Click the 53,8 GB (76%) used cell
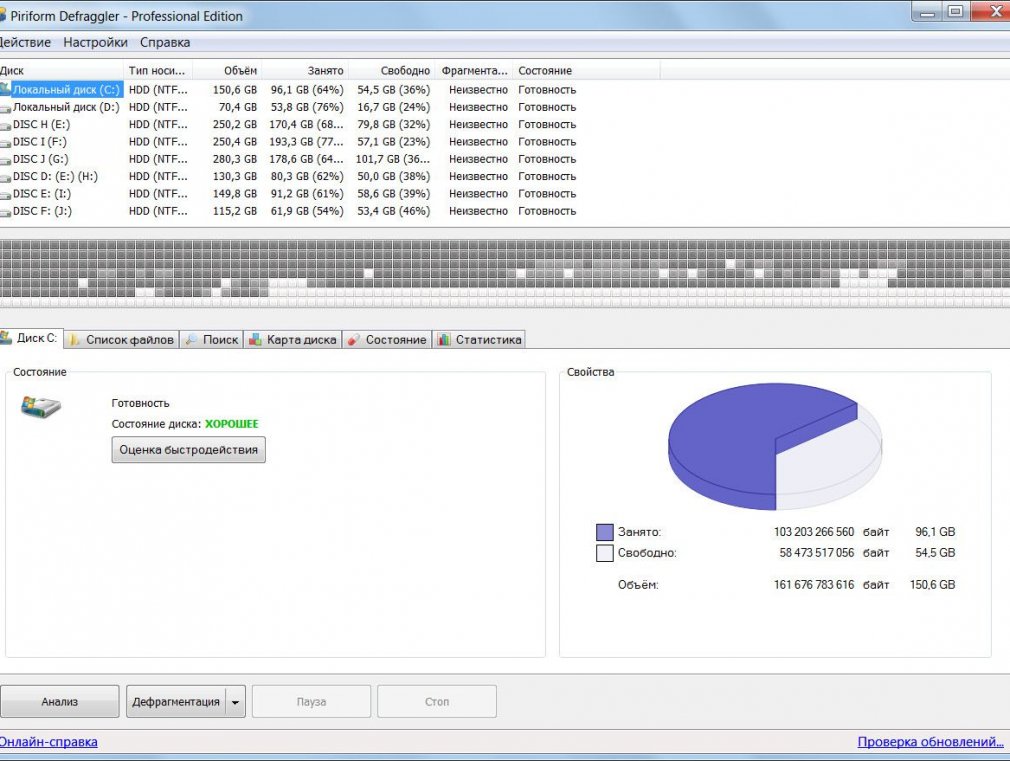This screenshot has height=761, width=1010. click(x=307, y=107)
